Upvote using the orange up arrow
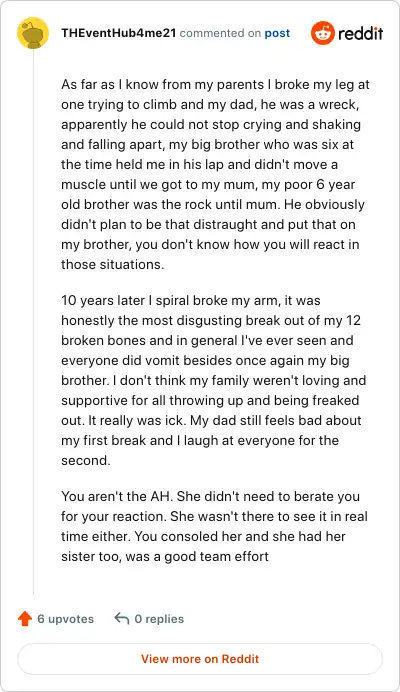The image size is (400, 692). coord(25,619)
